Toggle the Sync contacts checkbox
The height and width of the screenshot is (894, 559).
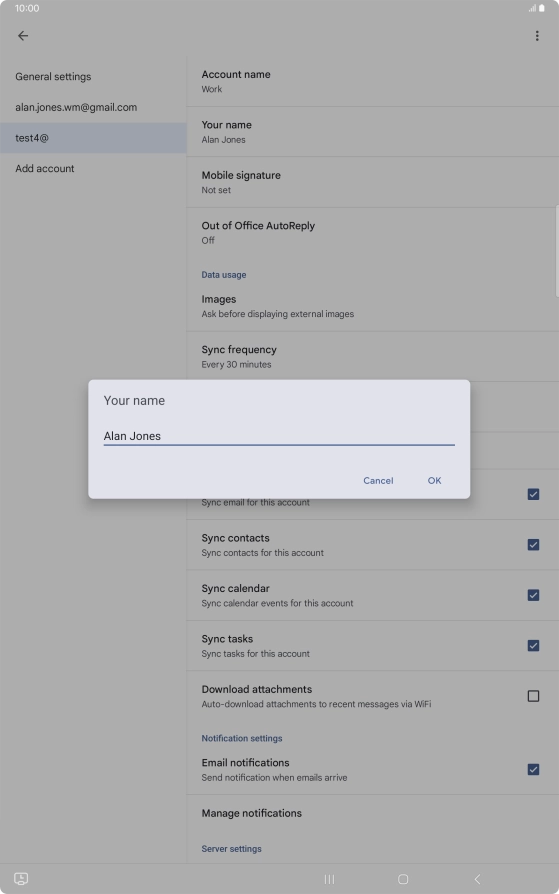[533, 544]
